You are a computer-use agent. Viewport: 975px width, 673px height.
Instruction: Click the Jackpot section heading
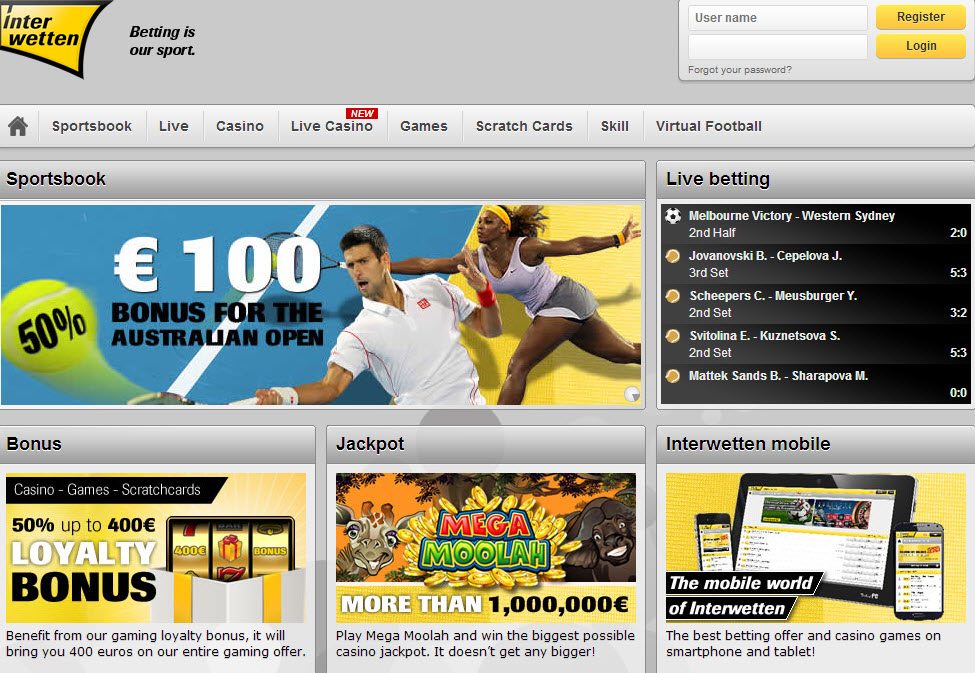click(x=370, y=444)
